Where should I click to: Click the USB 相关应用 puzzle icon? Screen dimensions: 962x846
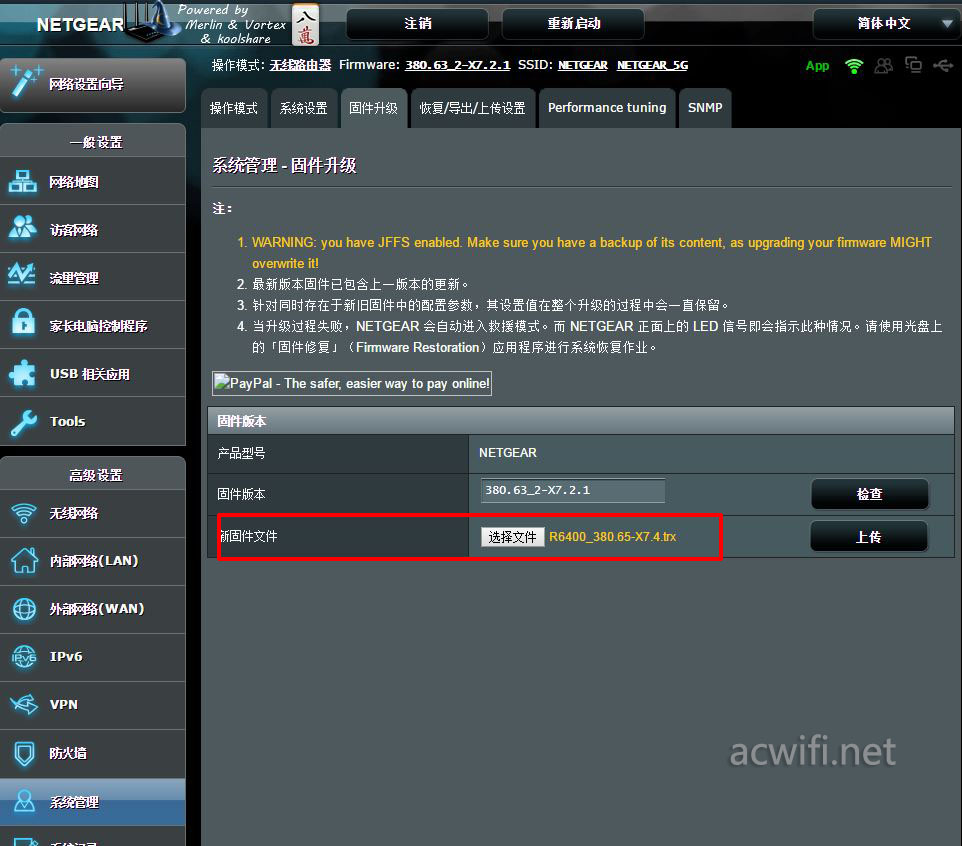click(23, 373)
